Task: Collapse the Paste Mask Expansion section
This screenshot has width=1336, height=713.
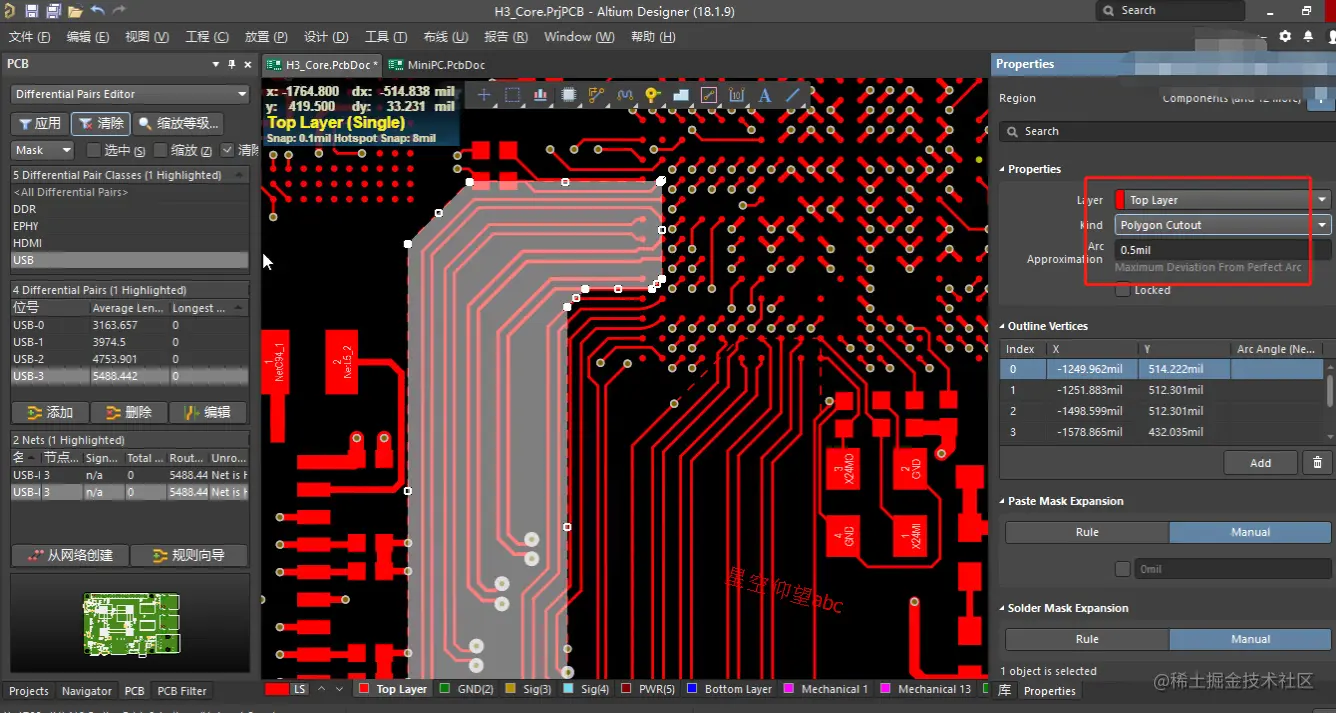Action: [1061, 501]
